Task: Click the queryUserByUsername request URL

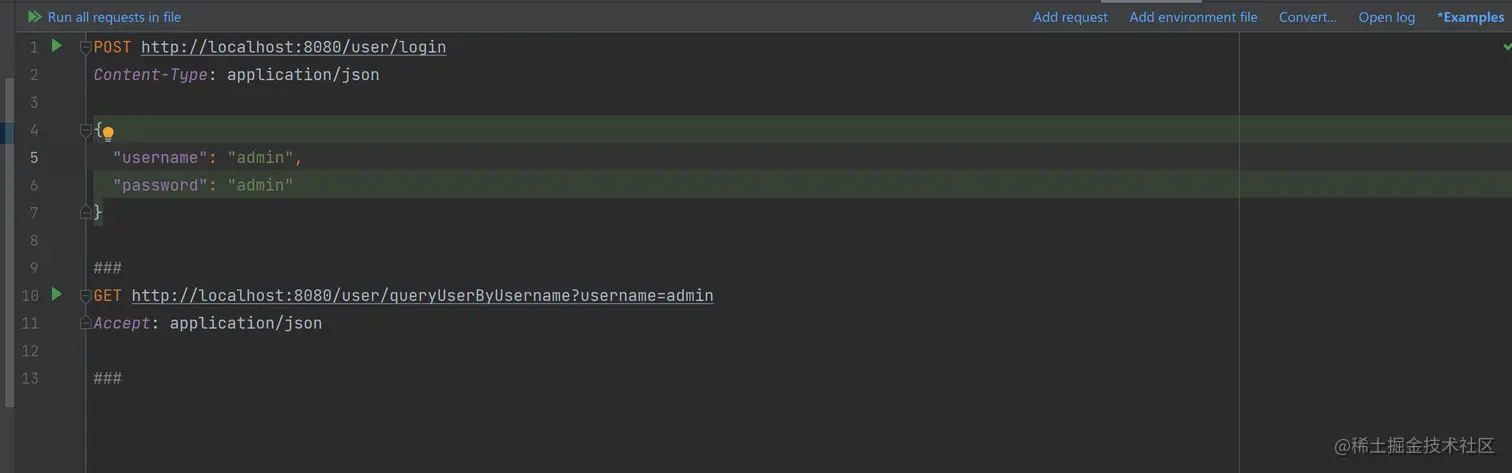Action: (x=422, y=296)
